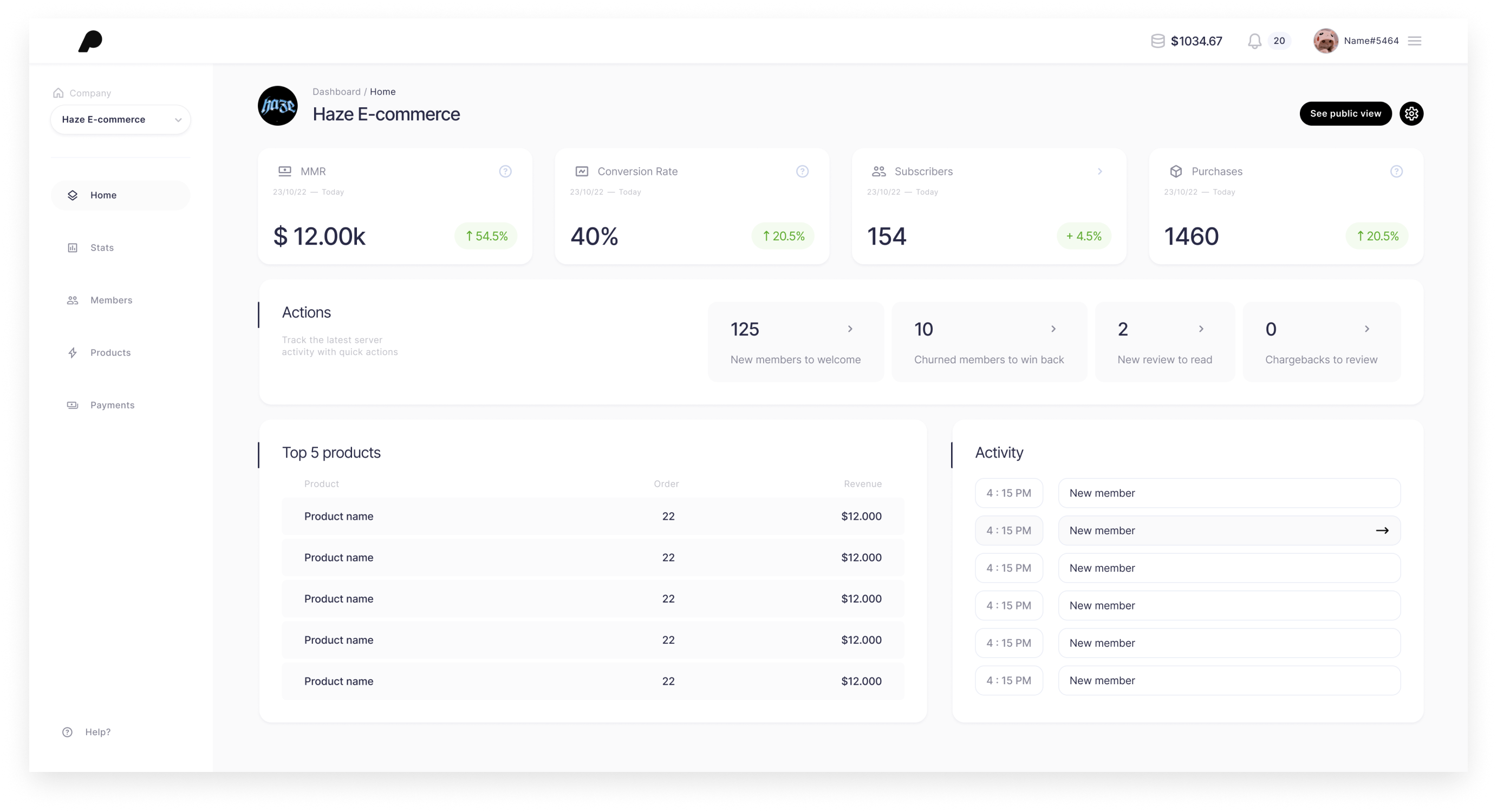This screenshot has height=812, width=1497.
Task: Open Payments via the card icon
Action: (x=72, y=405)
